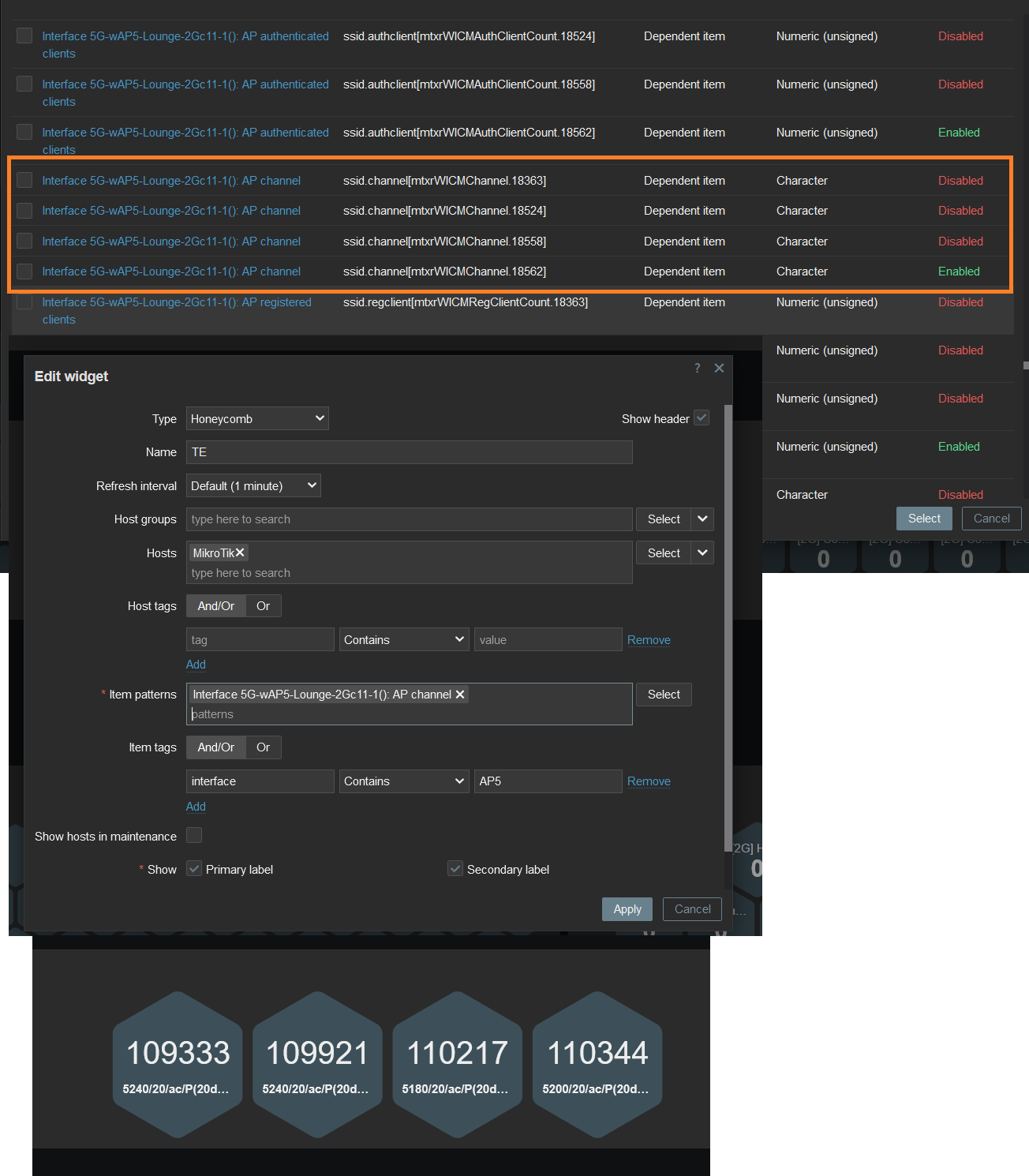
Task: Remove MikroTik host tag chip
Action: [240, 552]
